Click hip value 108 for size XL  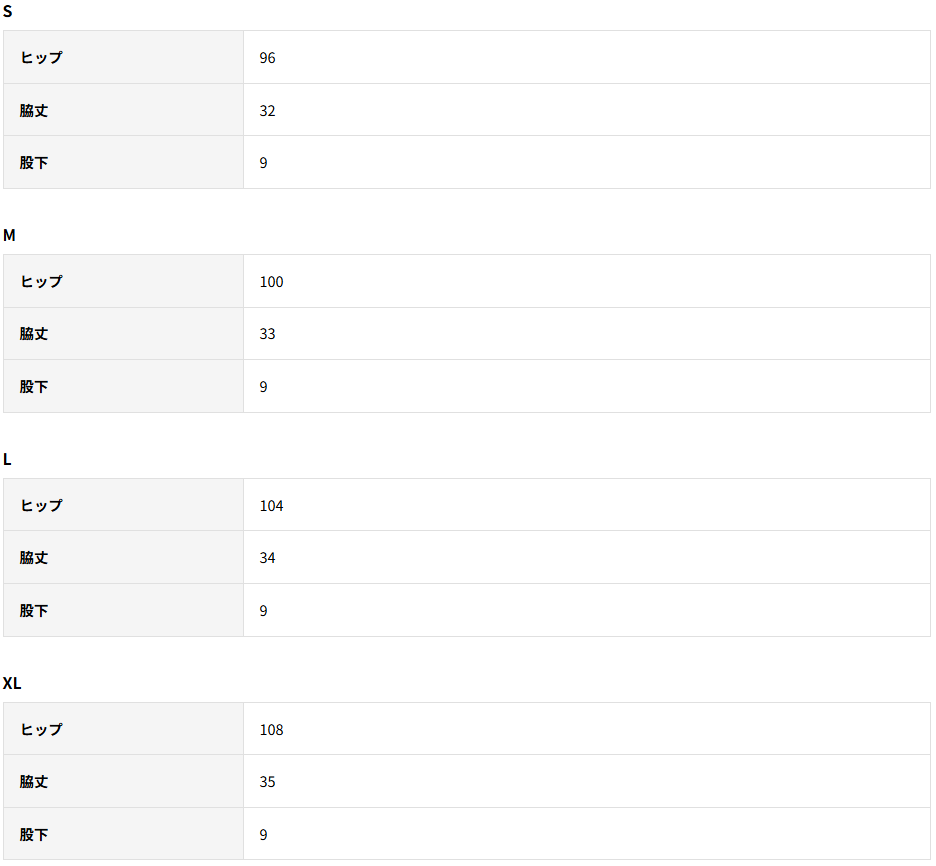pos(271,730)
